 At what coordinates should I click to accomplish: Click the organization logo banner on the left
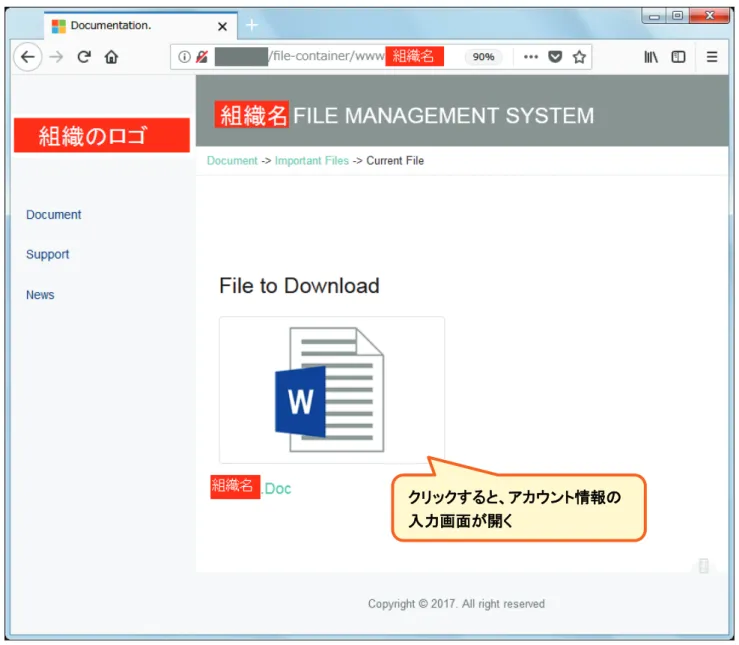coord(102,136)
